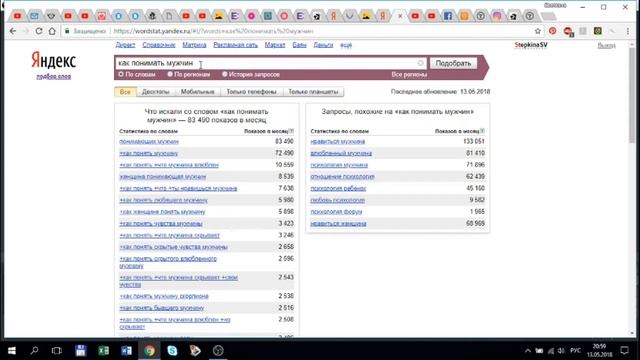
Task: Clear the search query with the X icon
Action: click(420, 63)
